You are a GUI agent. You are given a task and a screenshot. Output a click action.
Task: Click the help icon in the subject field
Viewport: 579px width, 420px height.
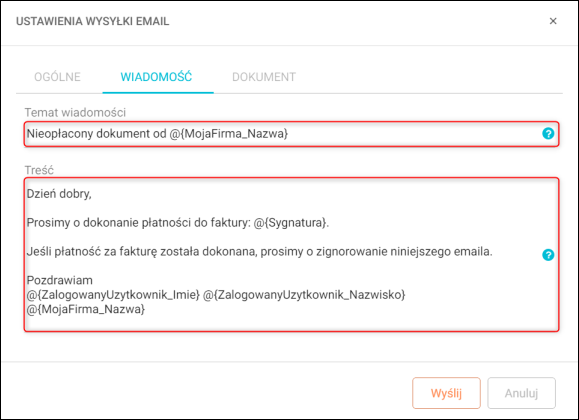point(548,133)
